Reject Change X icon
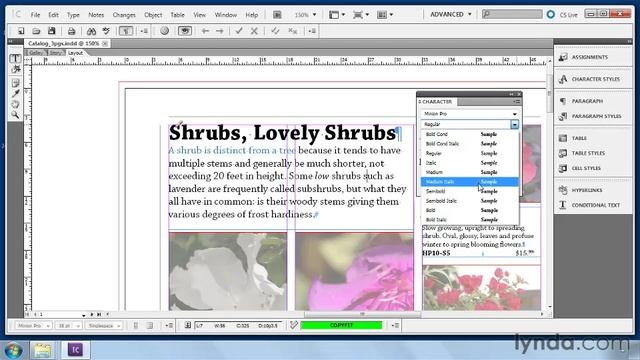 [x=254, y=31]
